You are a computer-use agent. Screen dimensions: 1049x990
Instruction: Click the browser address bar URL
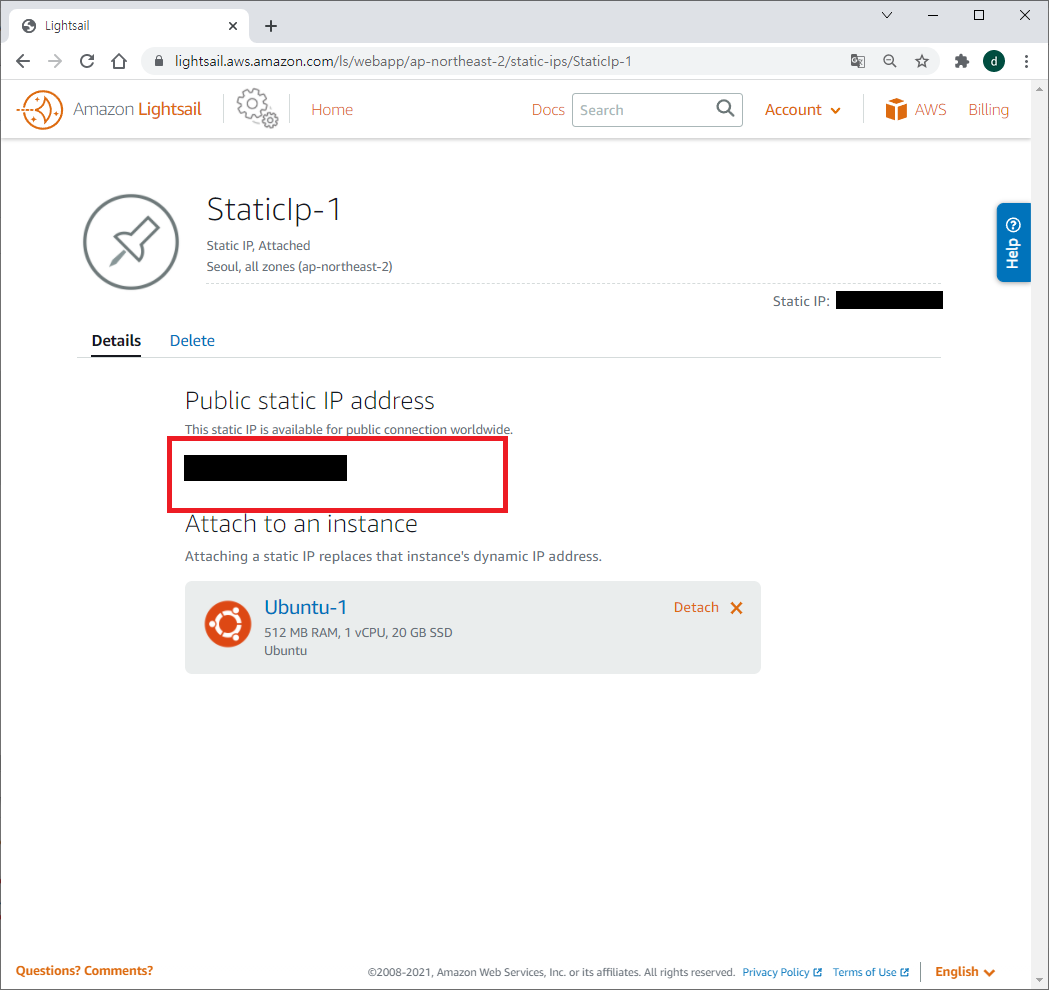pos(403,62)
